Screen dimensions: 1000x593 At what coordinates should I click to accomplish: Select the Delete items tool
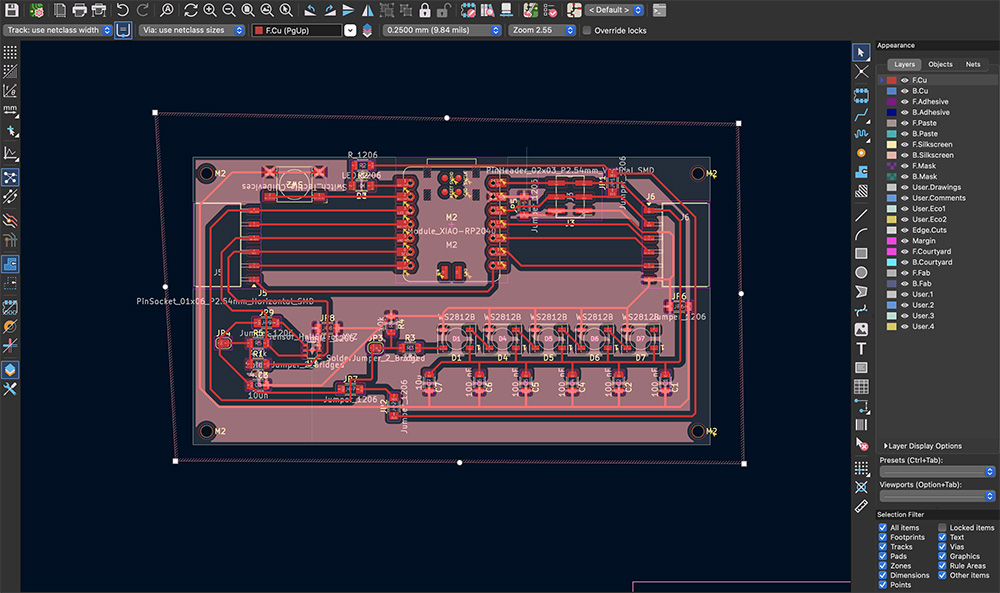(x=861, y=444)
